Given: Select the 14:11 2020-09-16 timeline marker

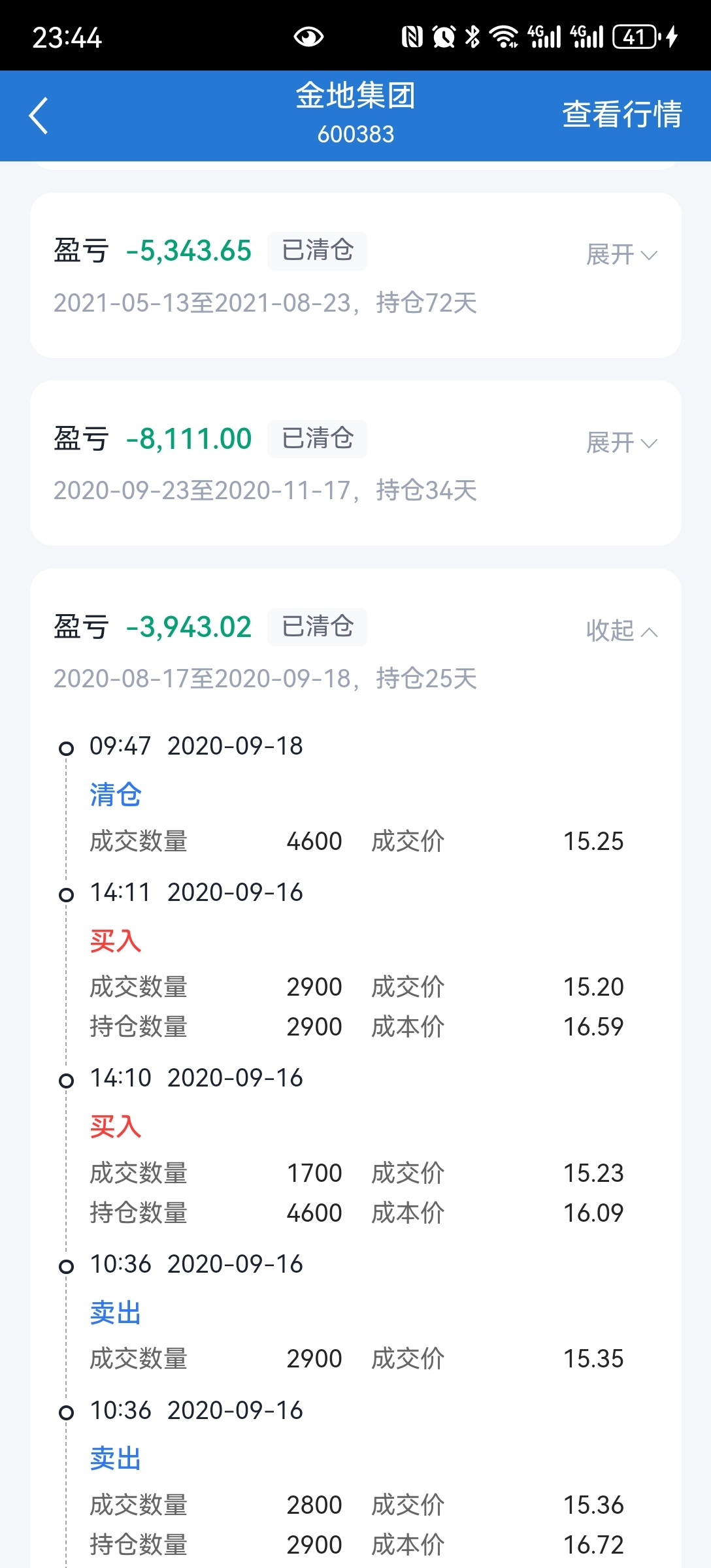Looking at the screenshot, I should pos(66,894).
